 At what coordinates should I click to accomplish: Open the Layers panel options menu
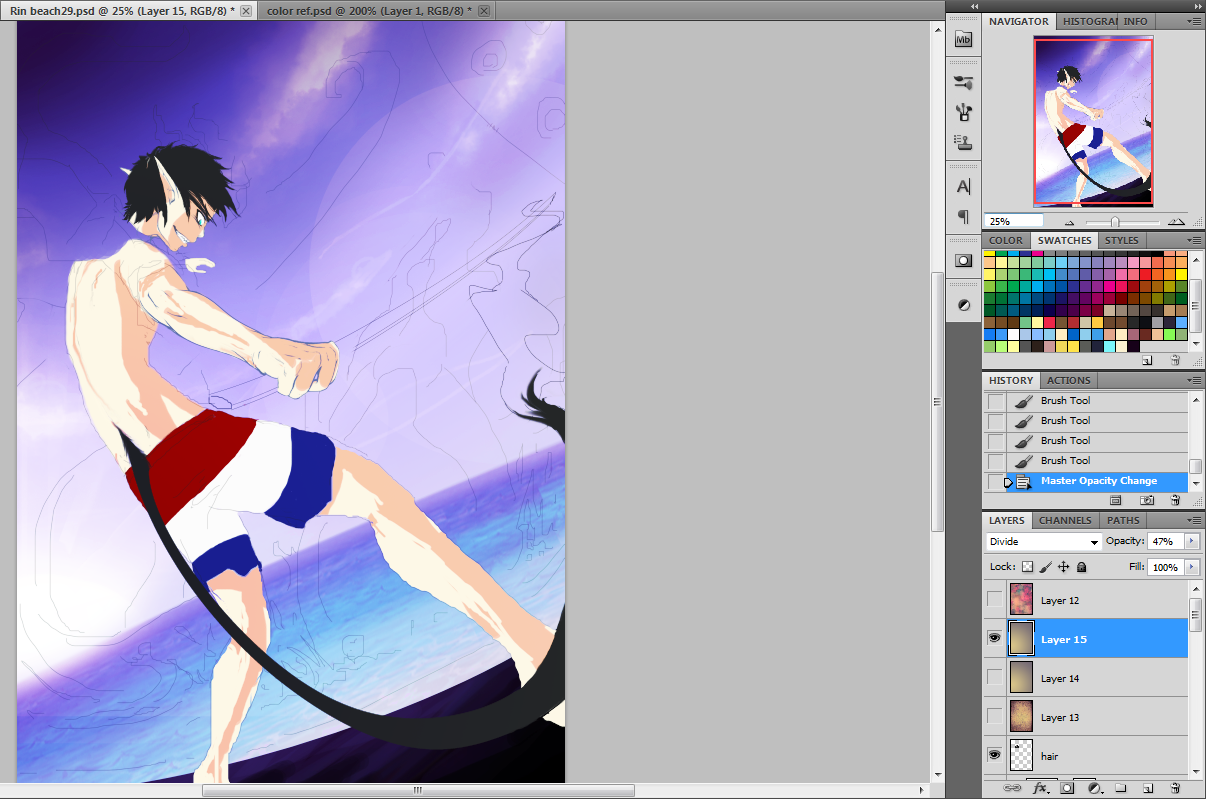(1194, 520)
